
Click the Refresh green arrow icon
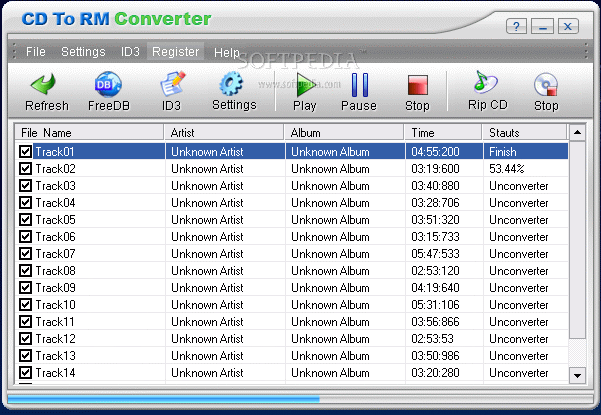tap(43, 84)
